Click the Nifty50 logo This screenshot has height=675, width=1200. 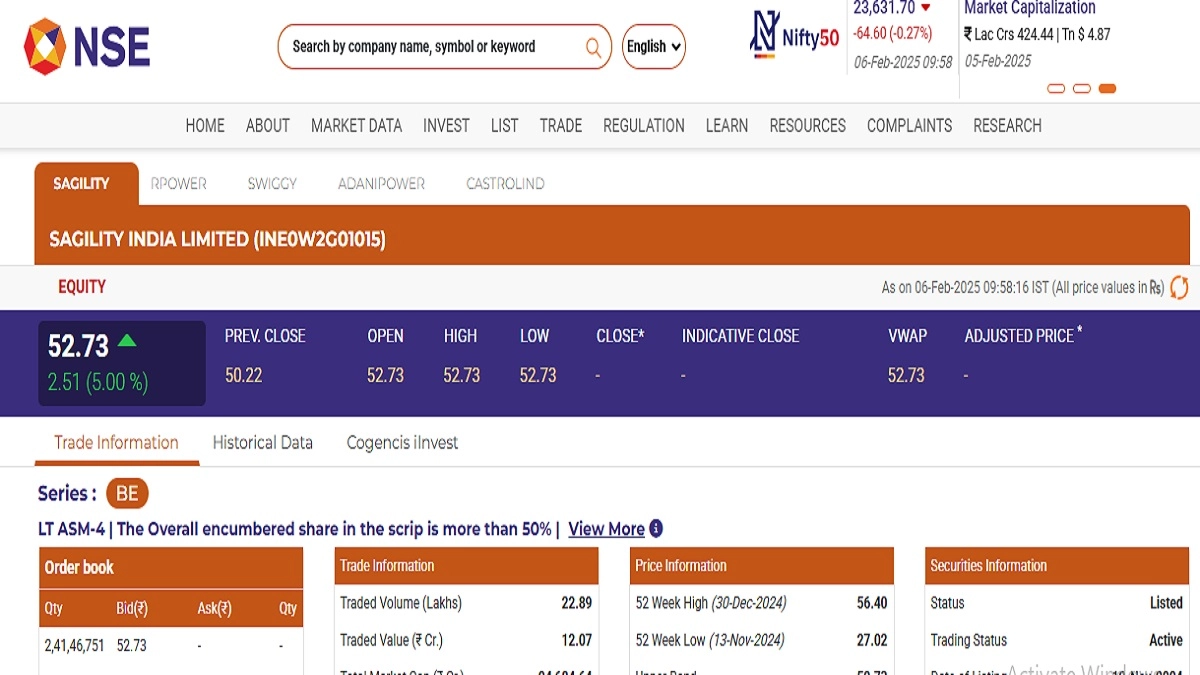[x=795, y=37]
